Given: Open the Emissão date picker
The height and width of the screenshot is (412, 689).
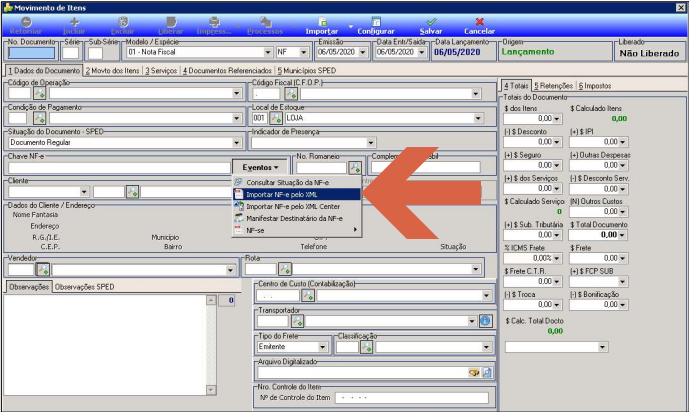Looking at the screenshot, I should click(x=363, y=52).
